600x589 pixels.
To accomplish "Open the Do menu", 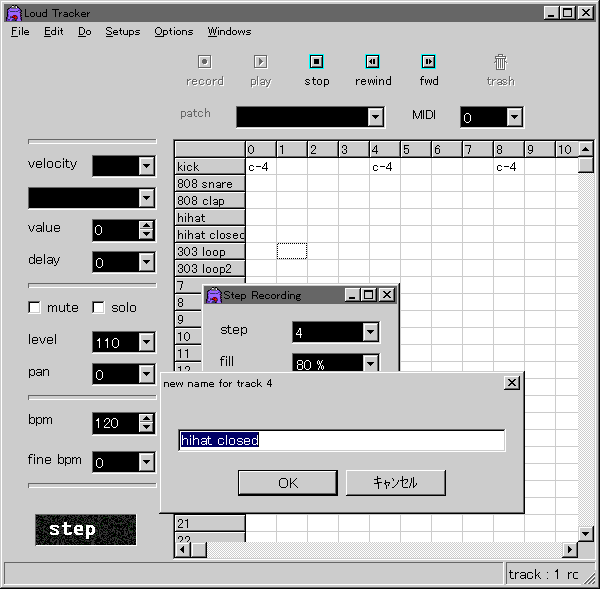I will (85, 31).
